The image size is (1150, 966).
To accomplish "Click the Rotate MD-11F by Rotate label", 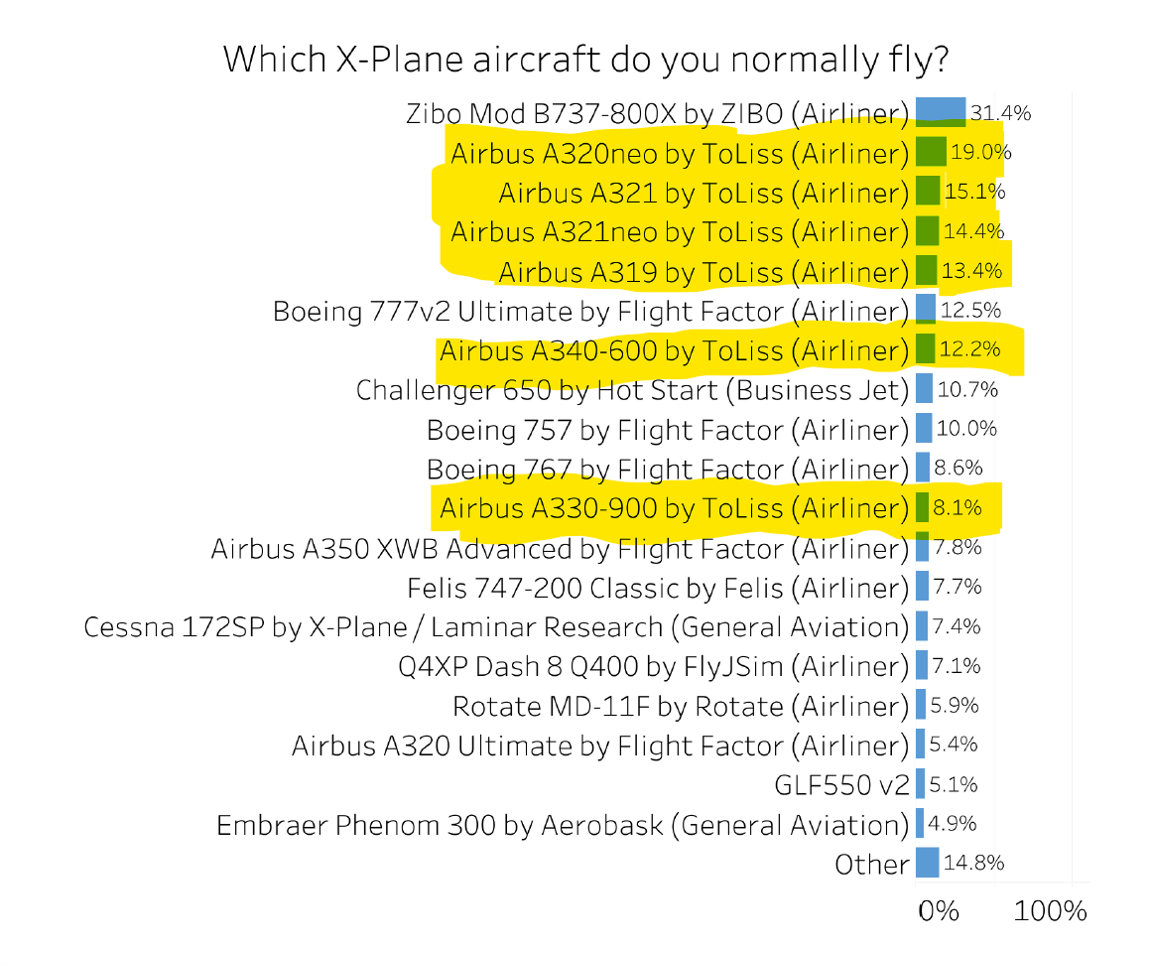I will [x=680, y=706].
